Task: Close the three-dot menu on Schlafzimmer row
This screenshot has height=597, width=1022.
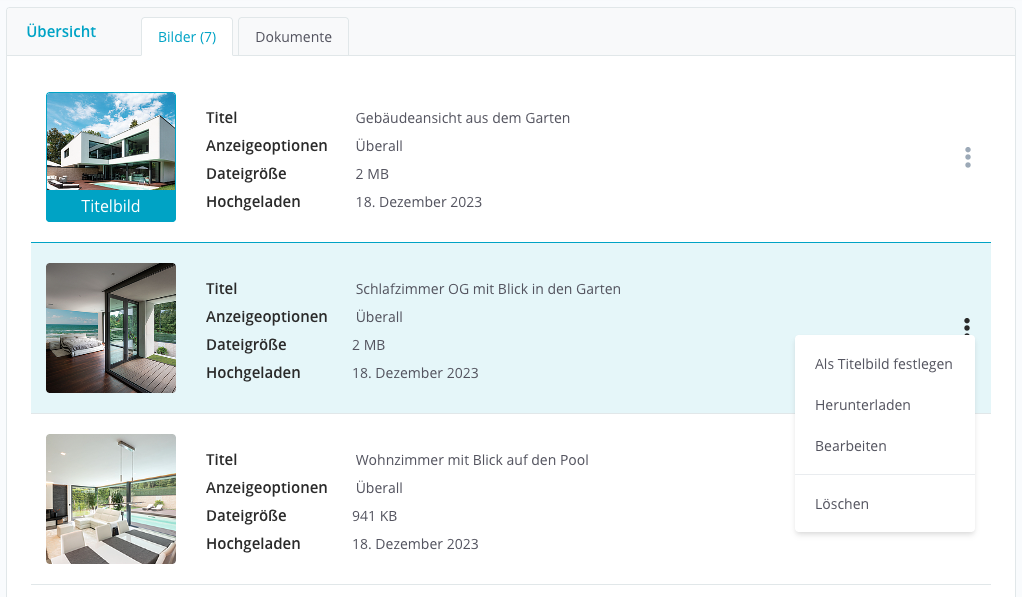Action: 967,325
